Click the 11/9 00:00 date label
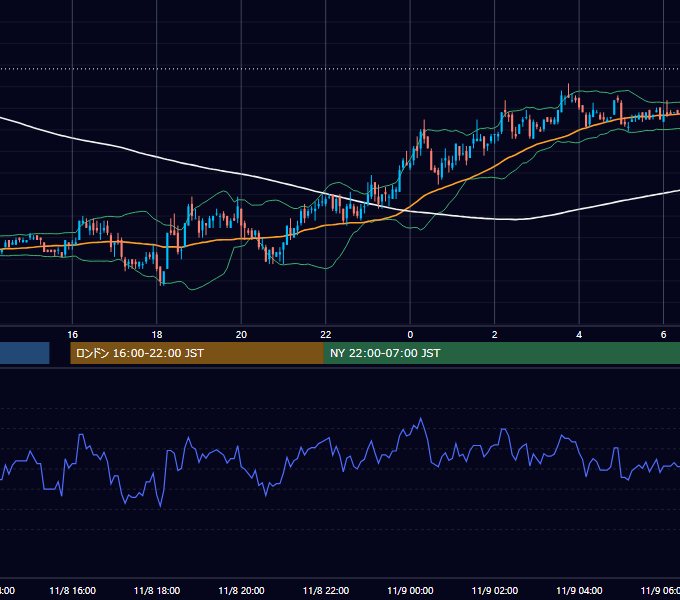The width and height of the screenshot is (680, 600). coord(410,590)
